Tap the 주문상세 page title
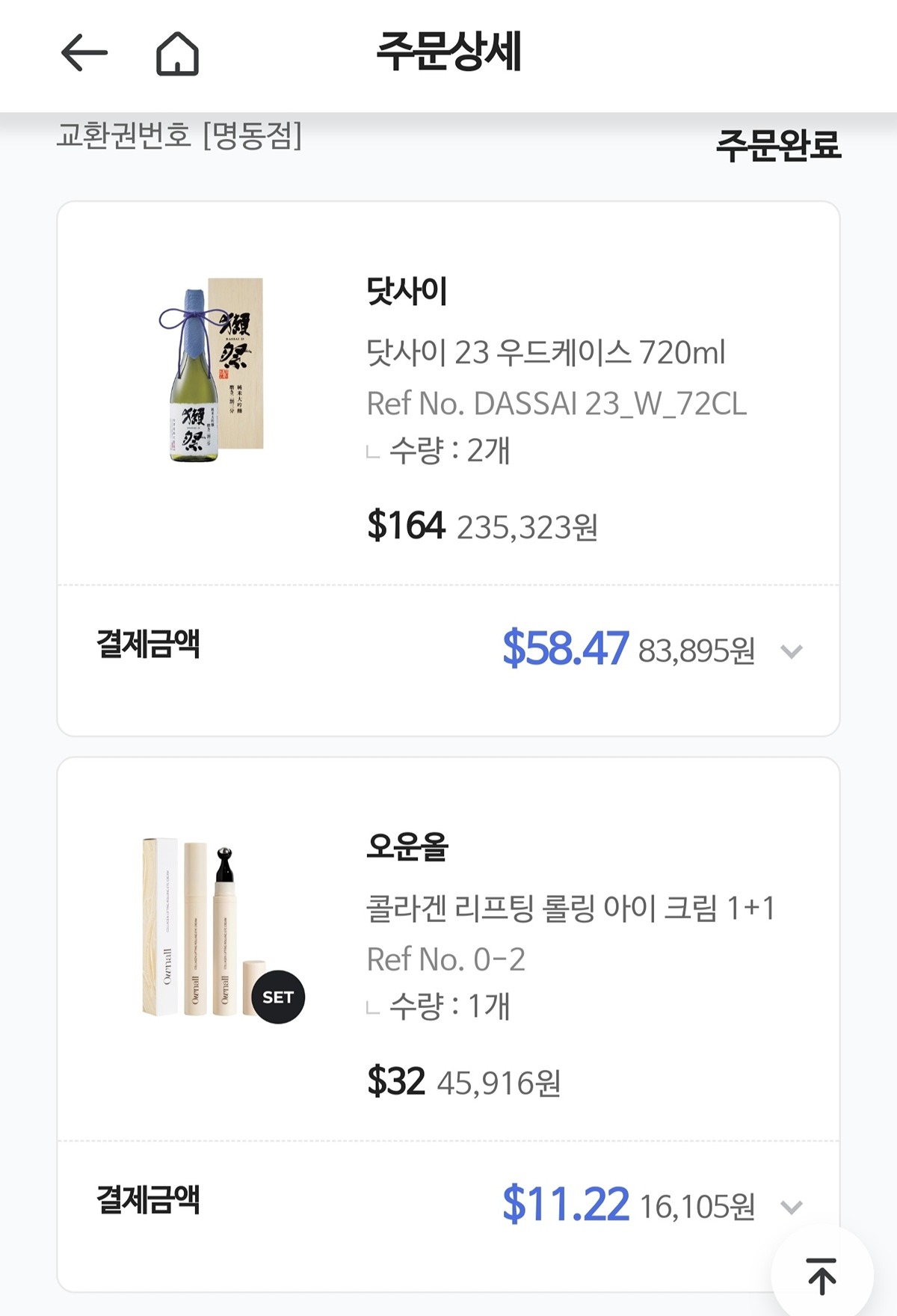Image resolution: width=897 pixels, height=1316 pixels. pos(449,52)
